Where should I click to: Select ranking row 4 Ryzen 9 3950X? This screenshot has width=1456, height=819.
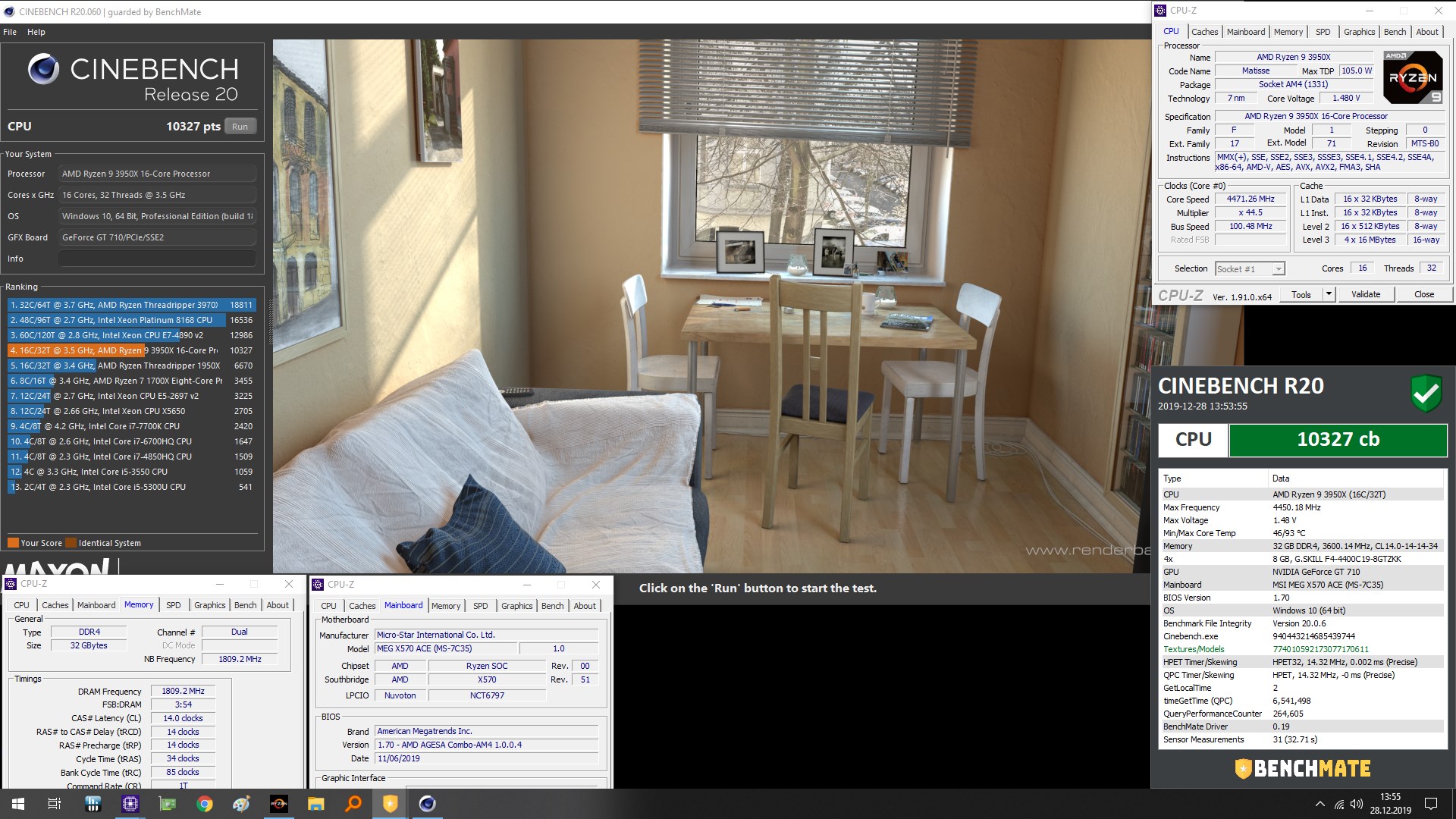(x=132, y=350)
